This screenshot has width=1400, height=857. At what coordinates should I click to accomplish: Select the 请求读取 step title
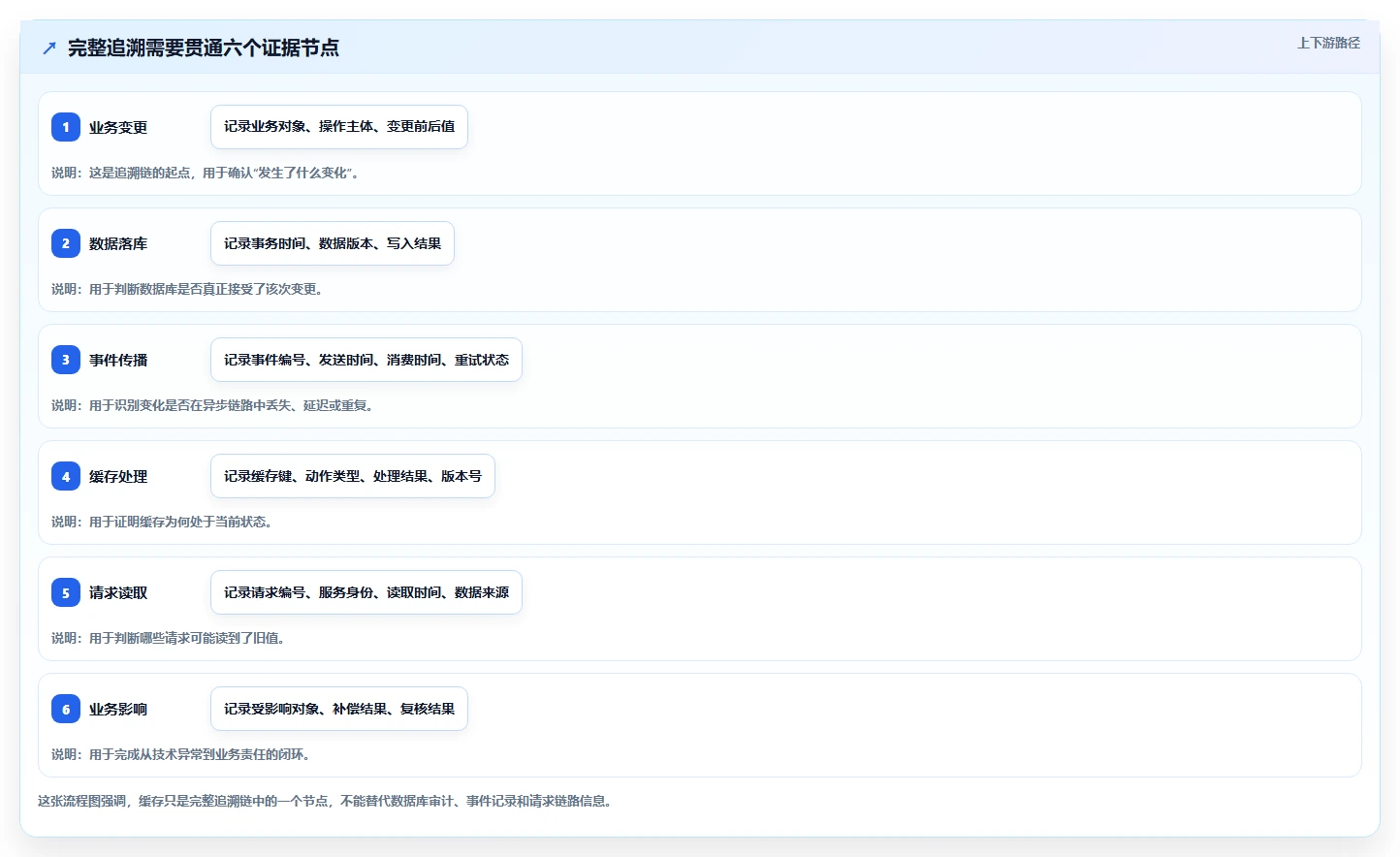point(118,592)
